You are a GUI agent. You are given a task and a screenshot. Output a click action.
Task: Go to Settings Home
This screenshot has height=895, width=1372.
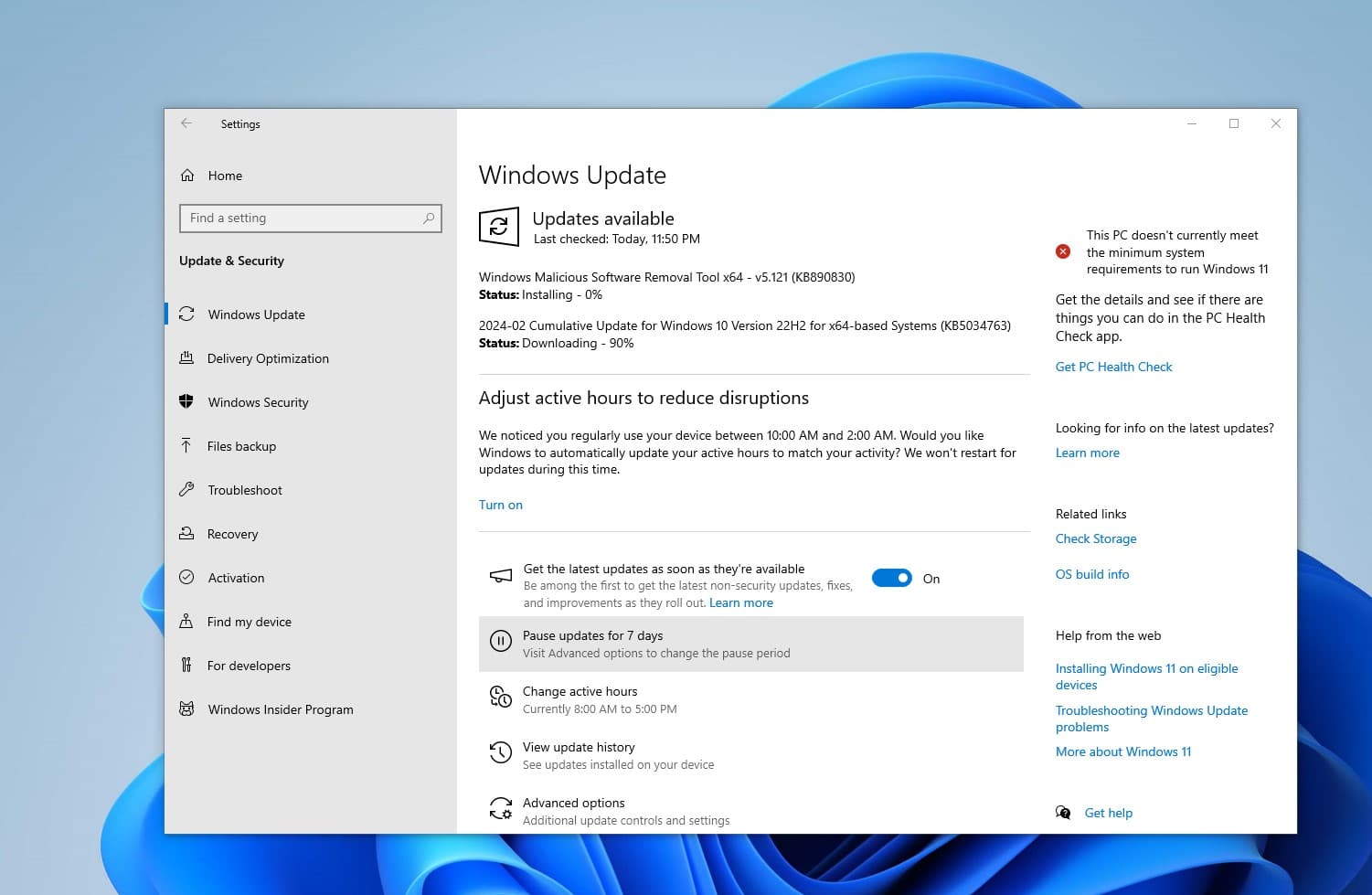pos(311,176)
